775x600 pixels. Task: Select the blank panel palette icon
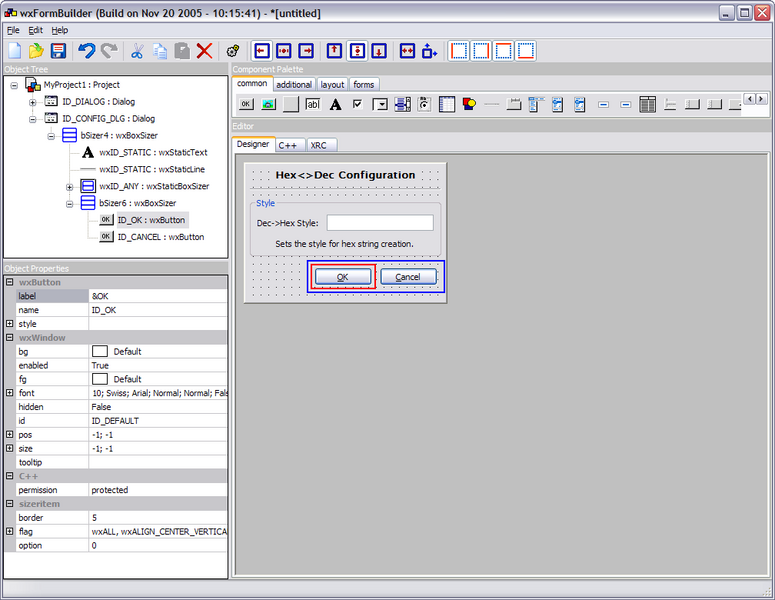291,104
